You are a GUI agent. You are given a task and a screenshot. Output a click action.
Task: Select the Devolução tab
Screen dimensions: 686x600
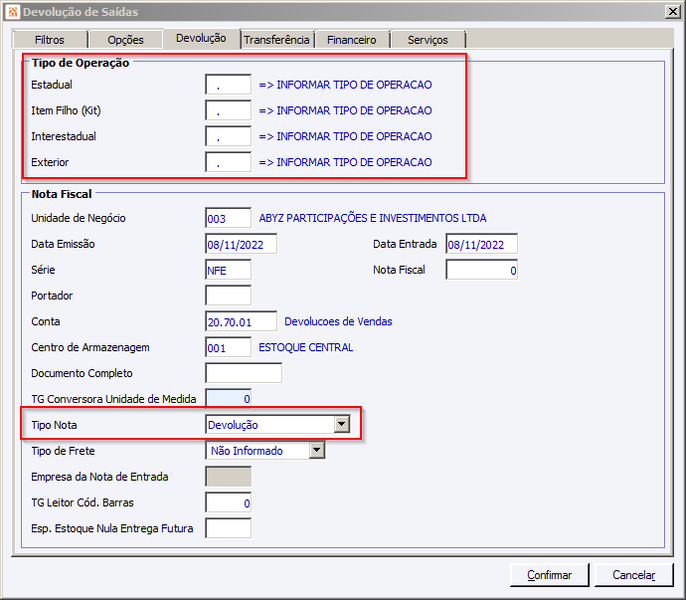click(201, 39)
